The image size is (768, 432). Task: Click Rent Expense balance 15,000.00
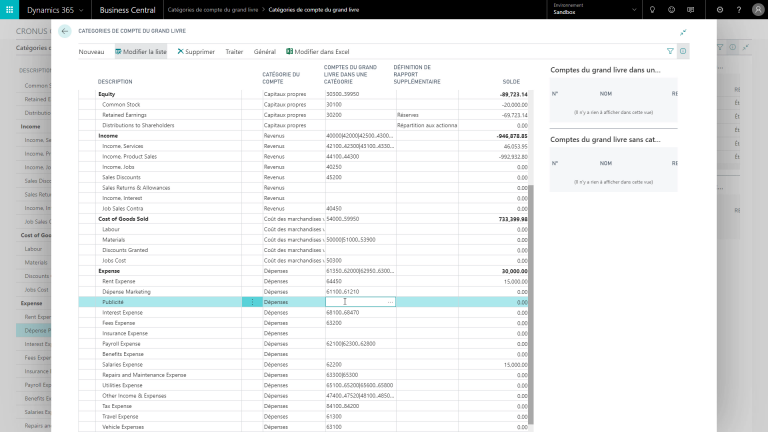pyautogui.click(x=515, y=282)
